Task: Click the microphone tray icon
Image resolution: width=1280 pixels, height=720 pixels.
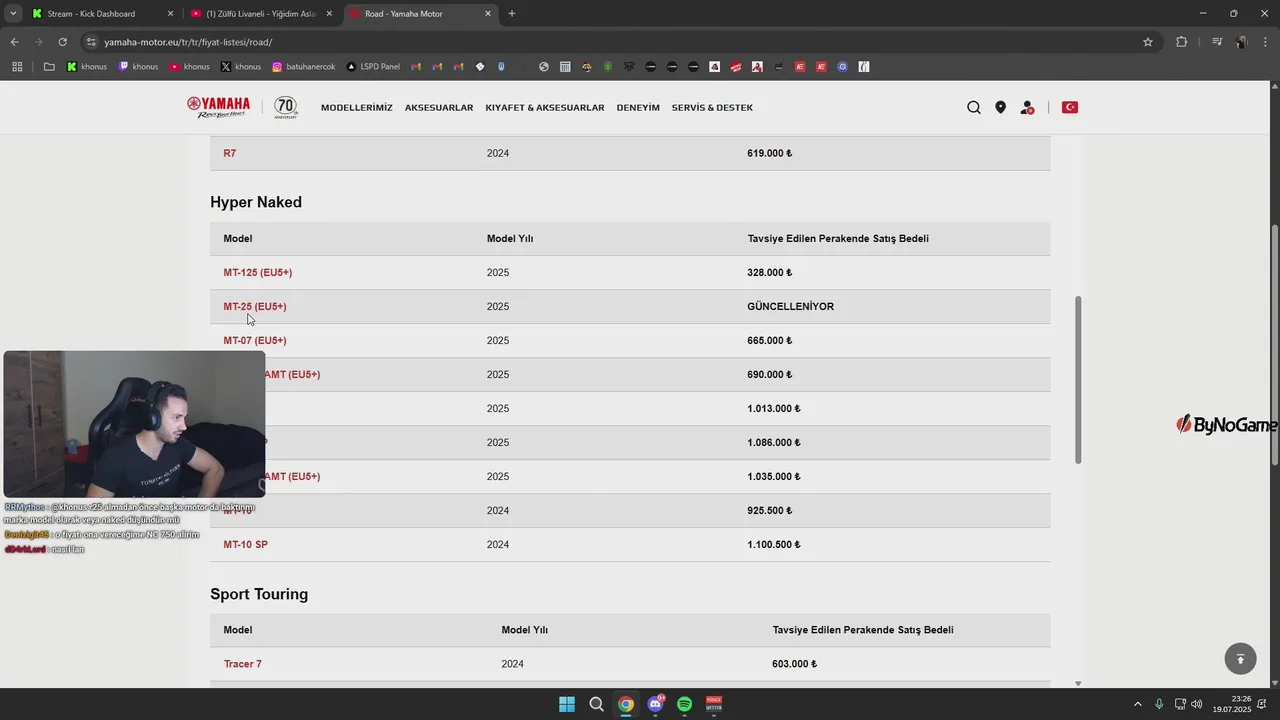Action: pyautogui.click(x=1159, y=704)
